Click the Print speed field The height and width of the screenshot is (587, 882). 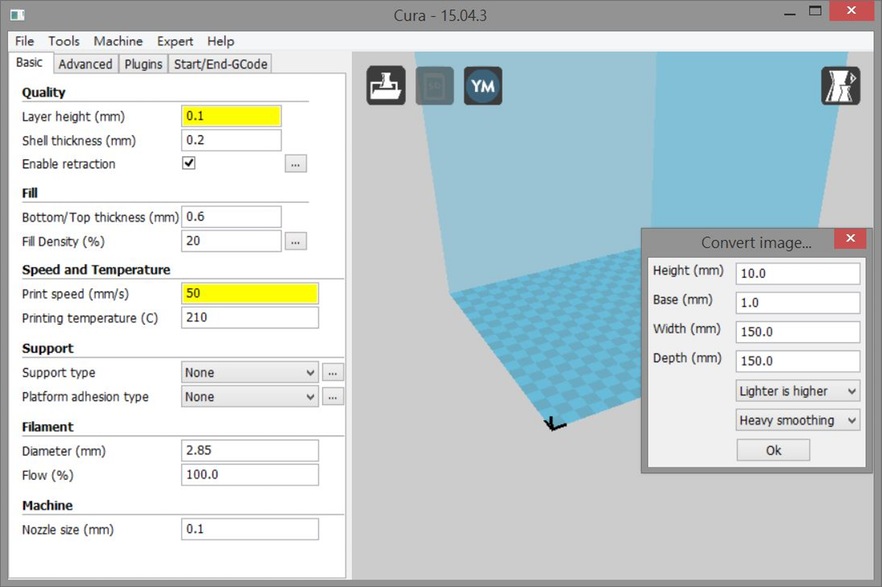pyautogui.click(x=250, y=293)
